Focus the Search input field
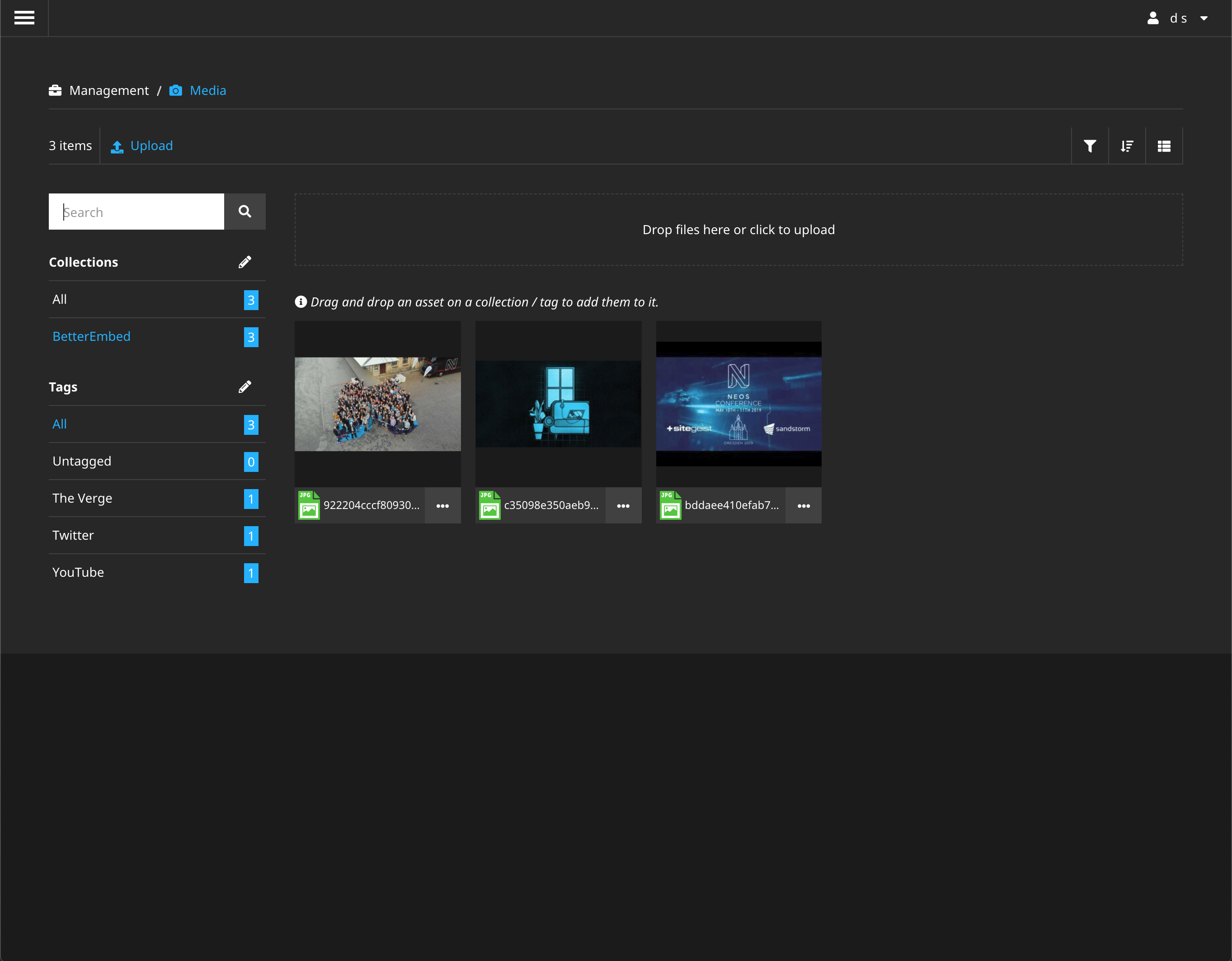 click(136, 212)
